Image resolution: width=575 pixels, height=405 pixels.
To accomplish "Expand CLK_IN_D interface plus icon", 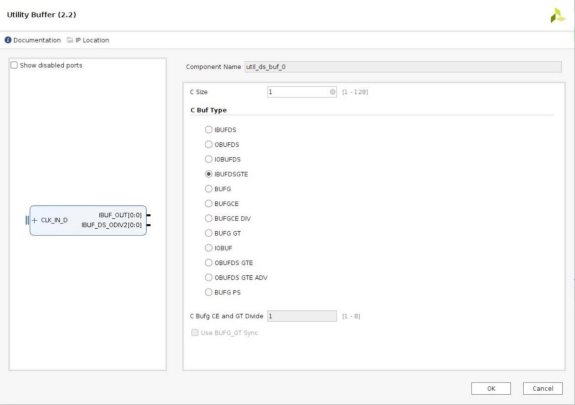I will point(34,220).
